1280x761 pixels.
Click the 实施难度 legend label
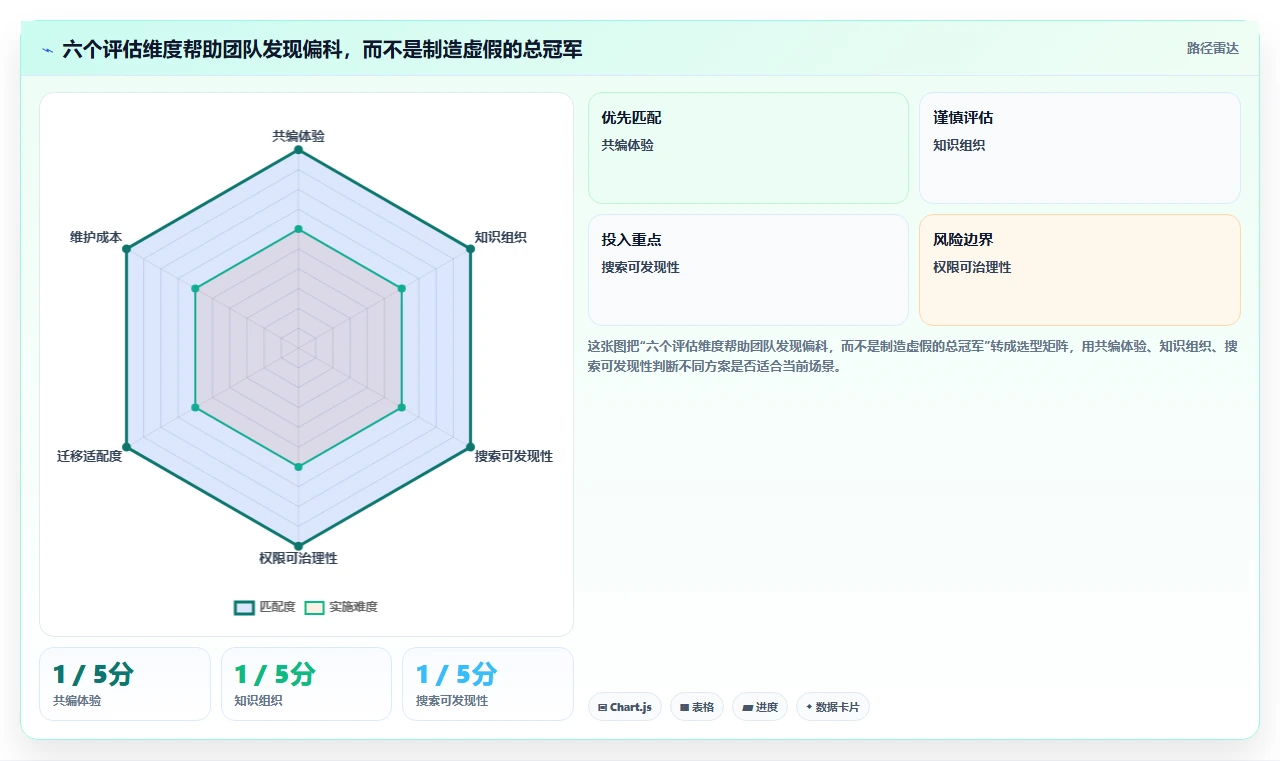coord(353,607)
